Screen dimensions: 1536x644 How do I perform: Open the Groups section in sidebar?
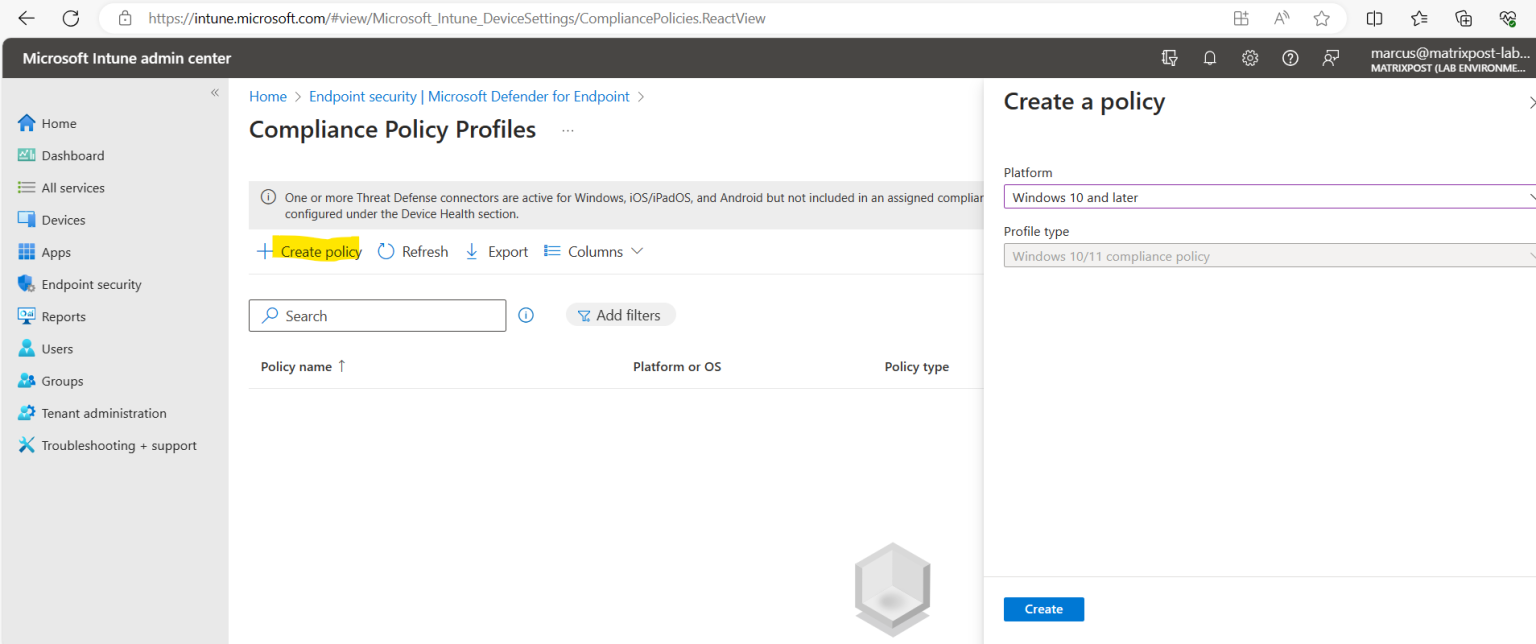(x=64, y=380)
